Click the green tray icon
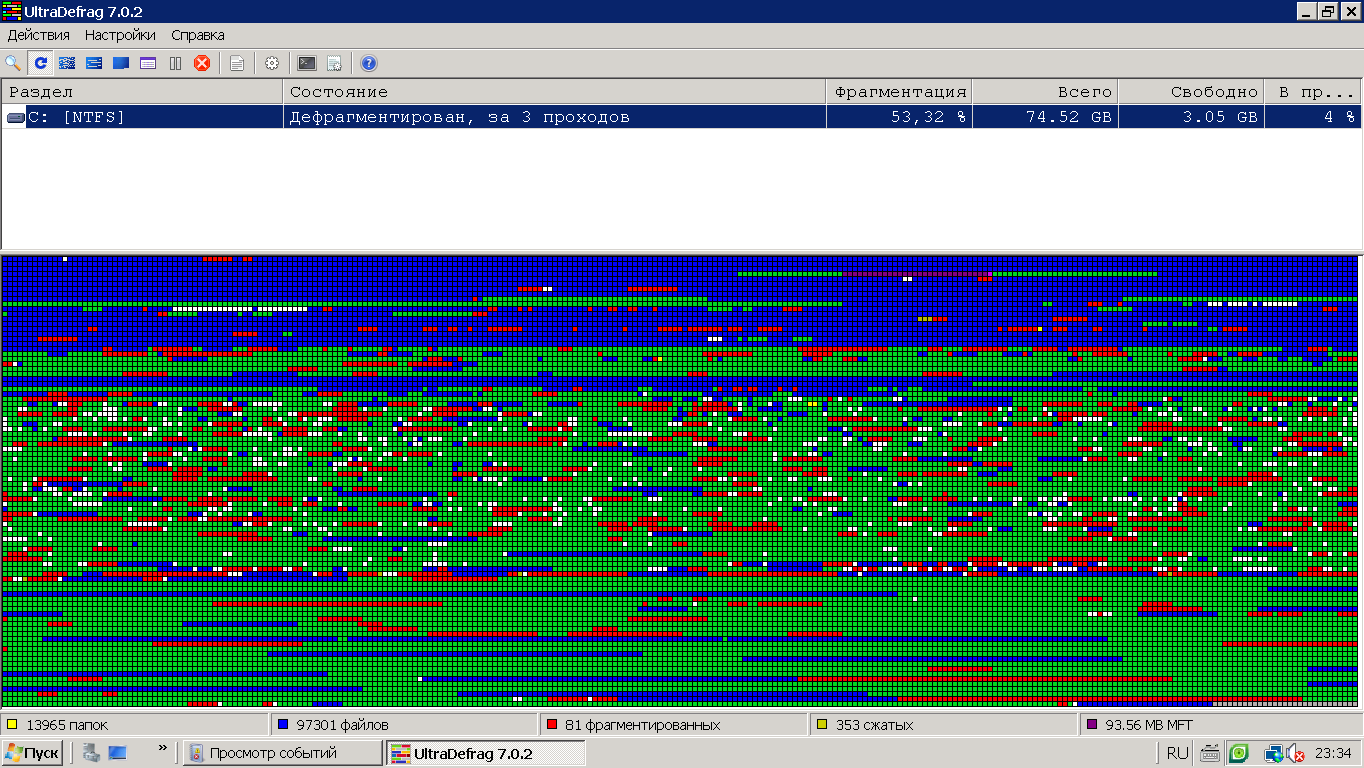 coord(1239,753)
